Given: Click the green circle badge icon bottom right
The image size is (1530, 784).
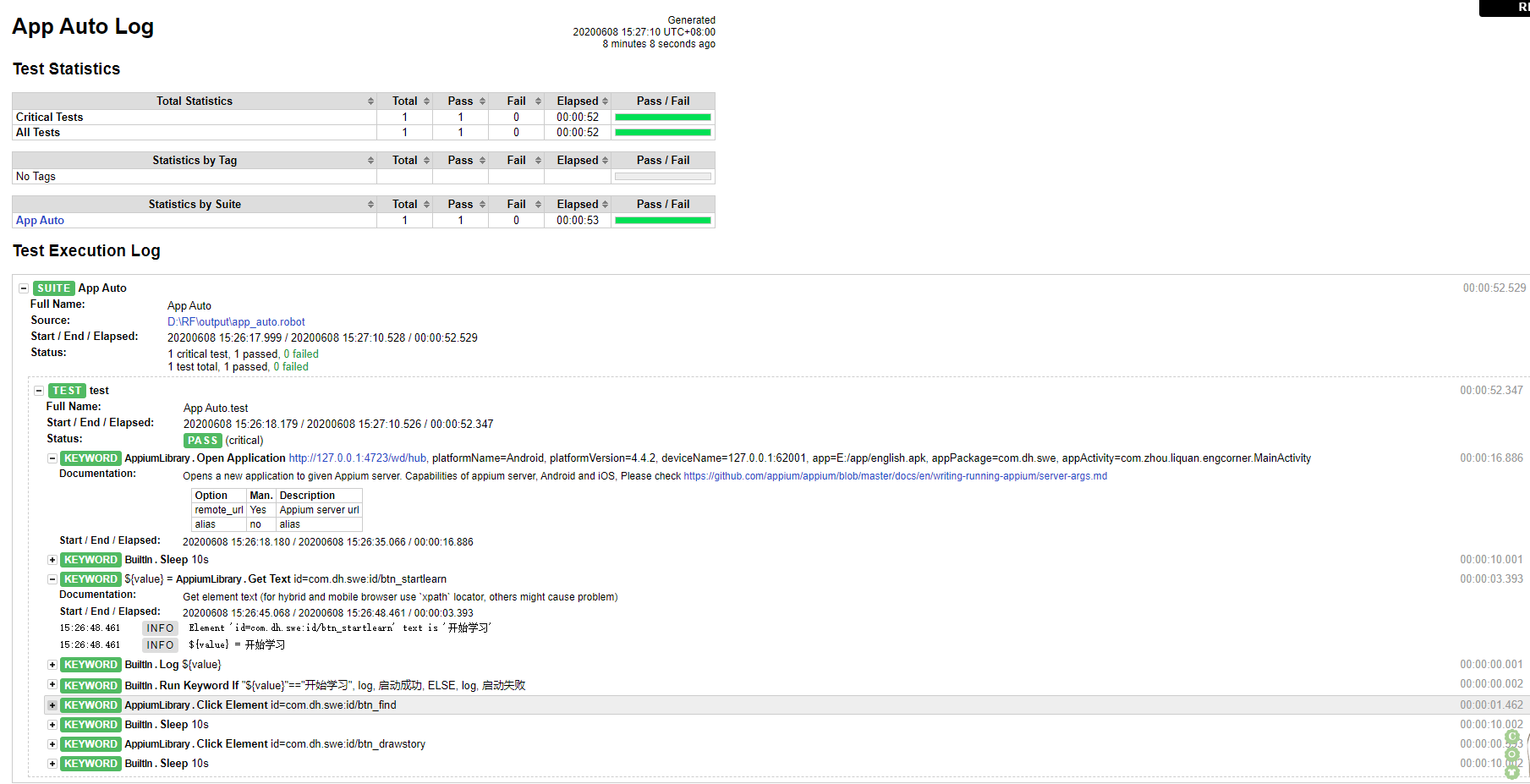Looking at the screenshot, I should tap(1512, 754).
